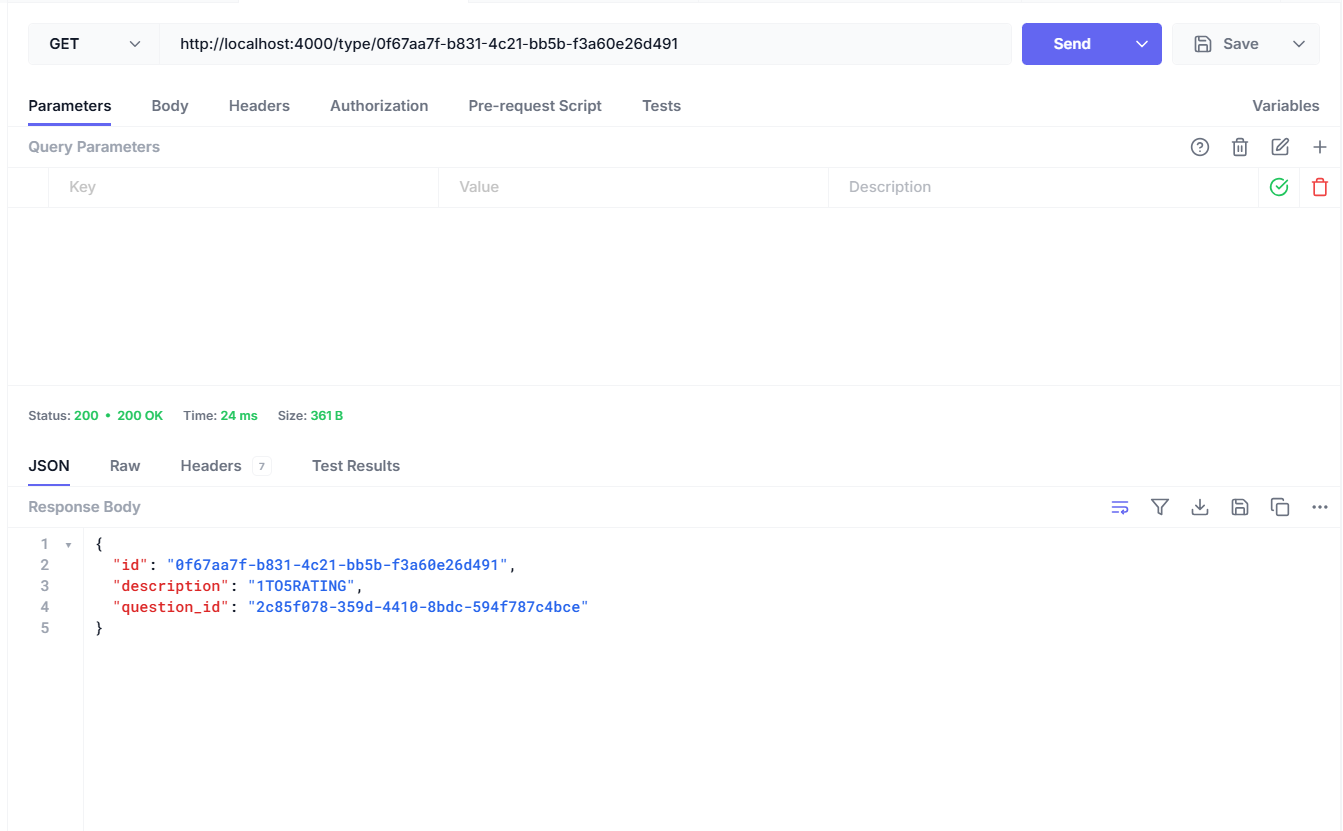Copy the response body to clipboard

pos(1280,507)
